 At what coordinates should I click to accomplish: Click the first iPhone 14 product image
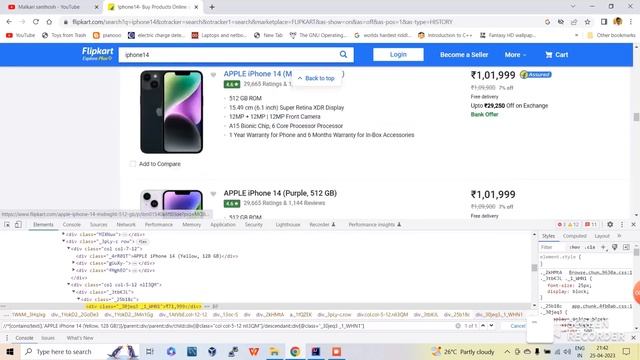click(171, 112)
